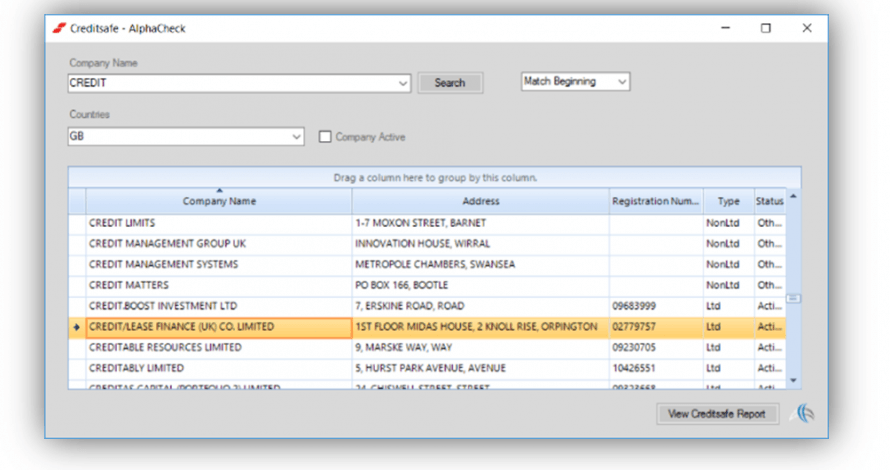Click the AlphaCheck swirl logo icon
Viewport: 890px width, 470px height.
804,413
